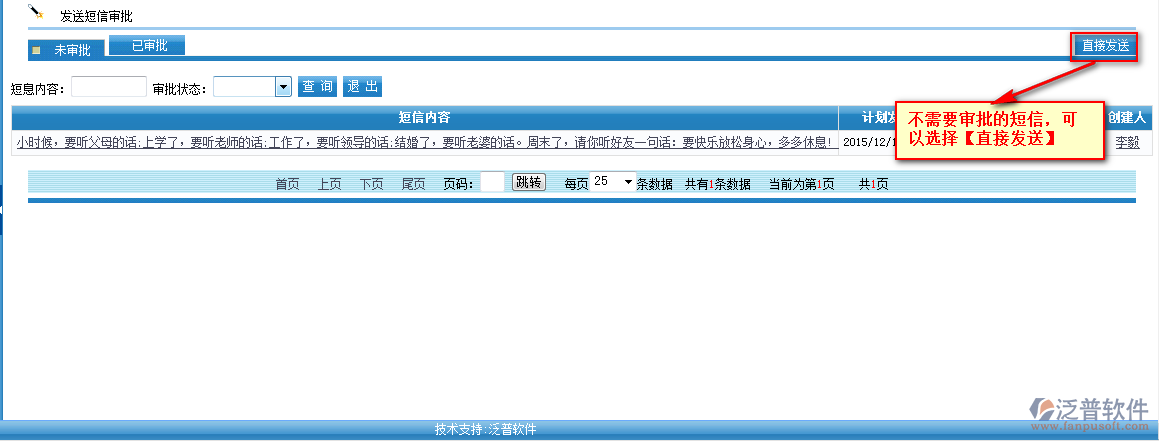Click the 直接发送 button
The height and width of the screenshot is (442, 1159).
click(x=1106, y=46)
